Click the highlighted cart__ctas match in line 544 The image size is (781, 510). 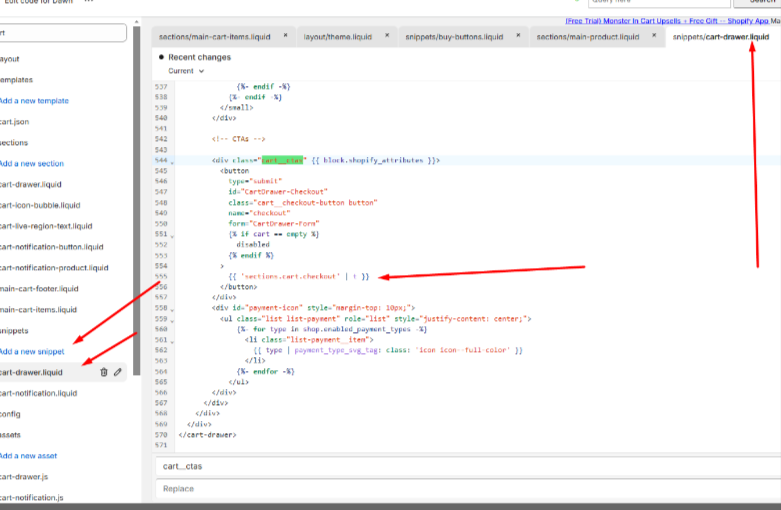pyautogui.click(x=282, y=160)
